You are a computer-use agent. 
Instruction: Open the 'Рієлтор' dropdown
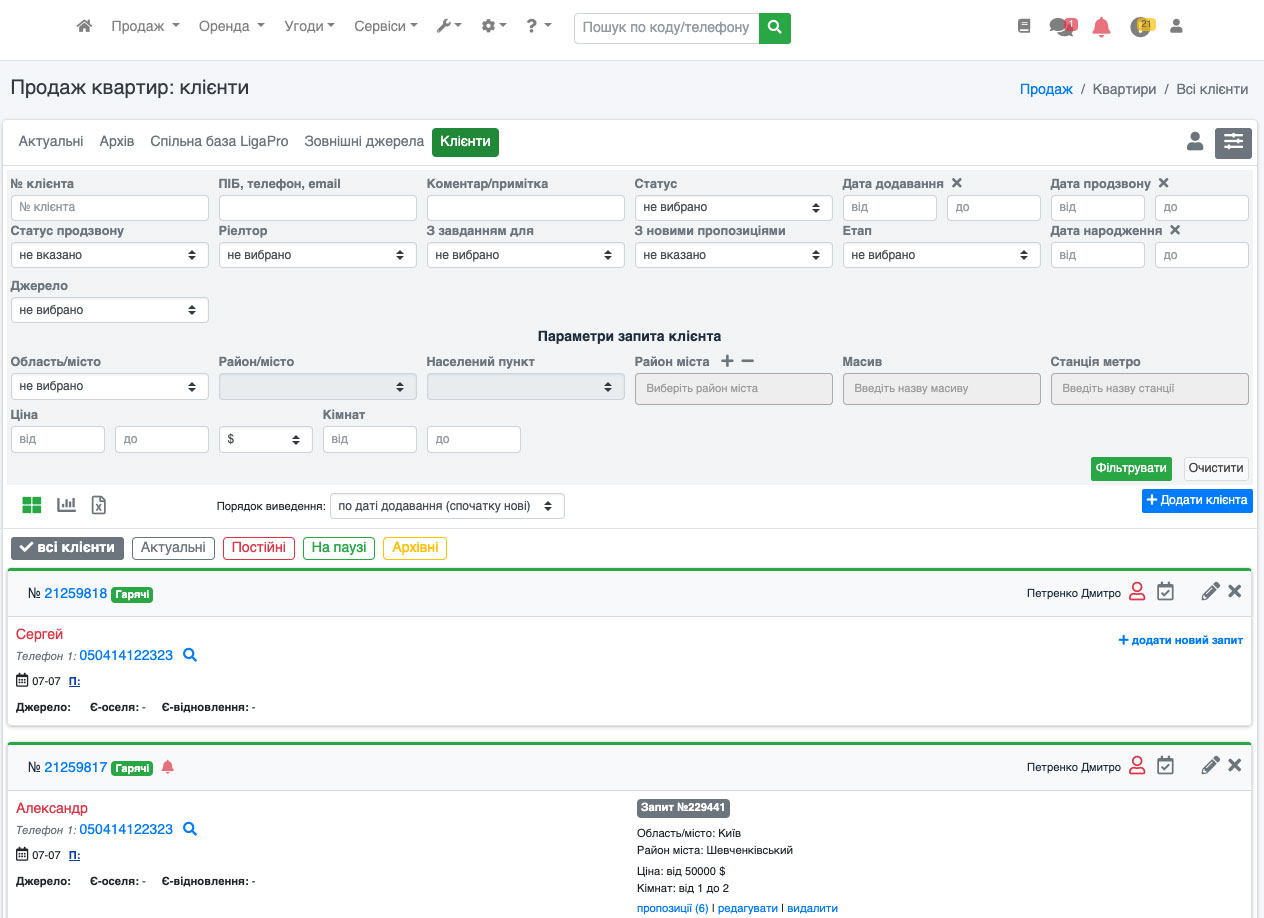point(317,255)
